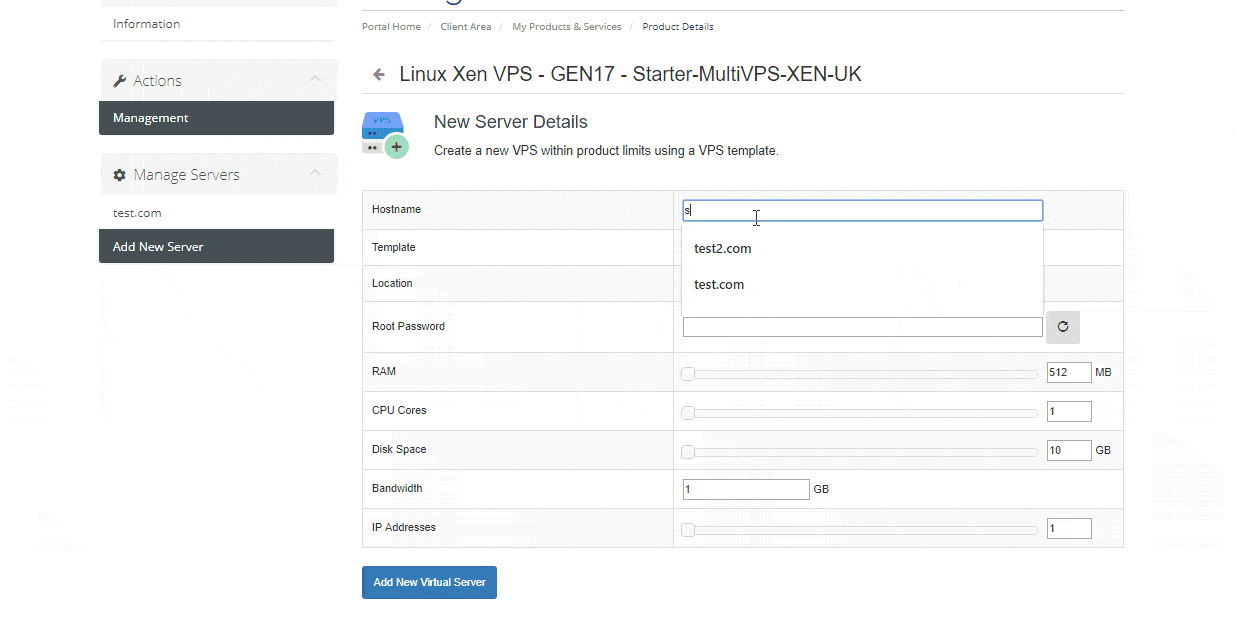Collapse the Actions panel chevron
Image resolution: width=1237 pixels, height=622 pixels.
pos(315,80)
